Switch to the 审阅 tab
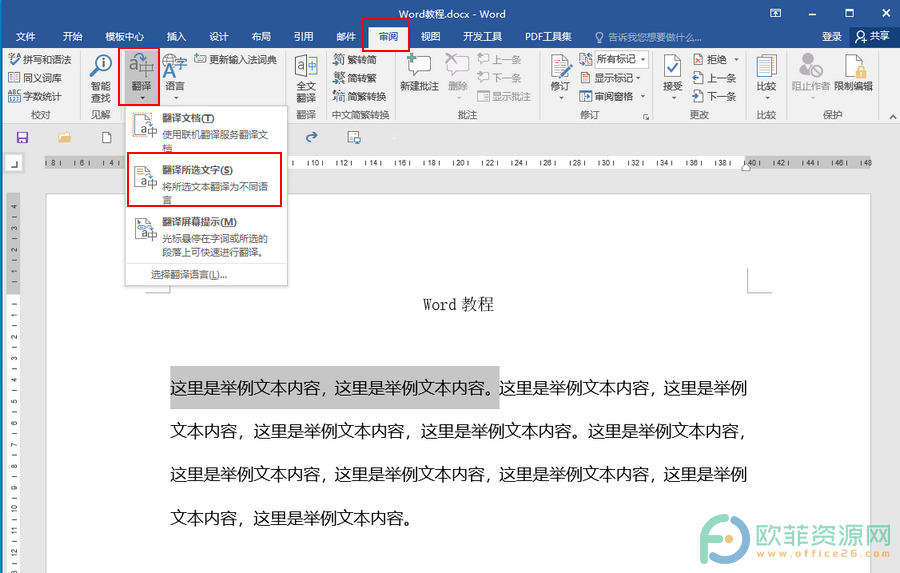The height and width of the screenshot is (573, 900). coord(388,37)
